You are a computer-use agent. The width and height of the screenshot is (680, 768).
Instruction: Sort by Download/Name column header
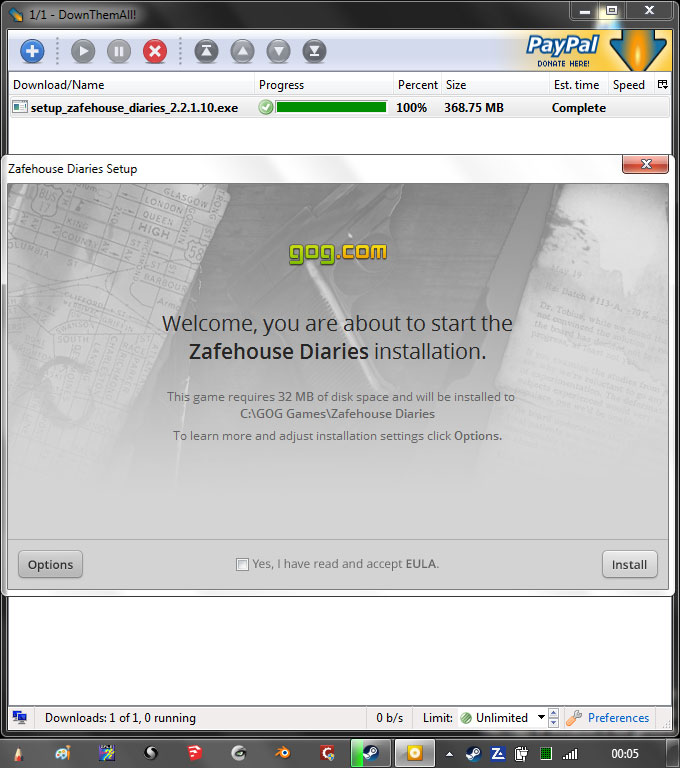point(131,85)
